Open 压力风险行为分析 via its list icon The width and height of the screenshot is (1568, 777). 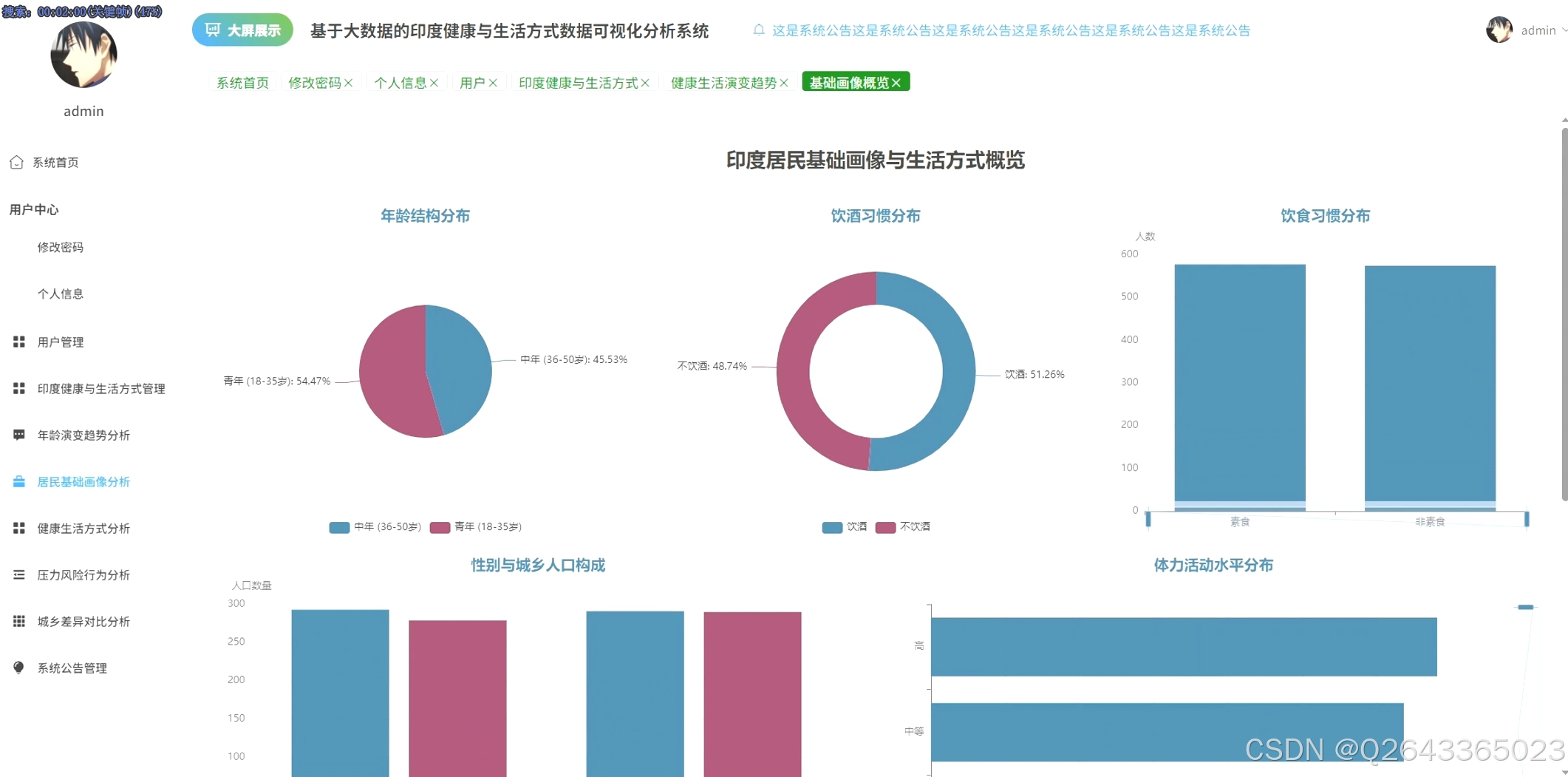tap(19, 574)
